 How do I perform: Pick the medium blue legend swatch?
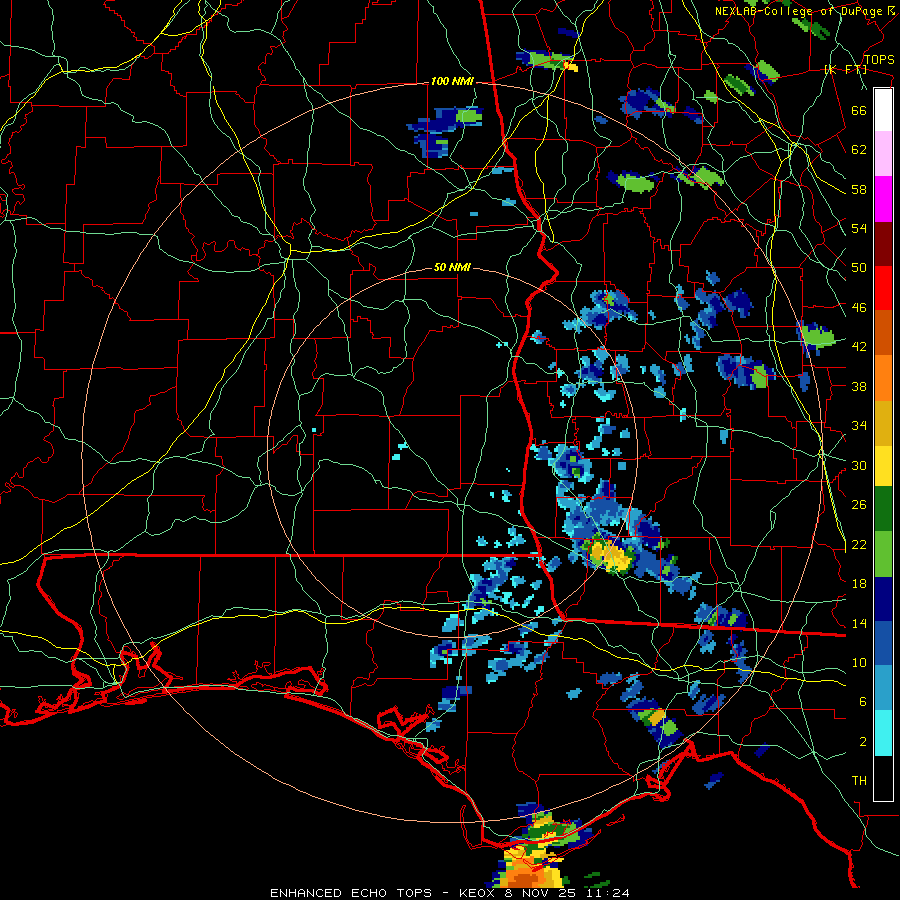tap(883, 643)
